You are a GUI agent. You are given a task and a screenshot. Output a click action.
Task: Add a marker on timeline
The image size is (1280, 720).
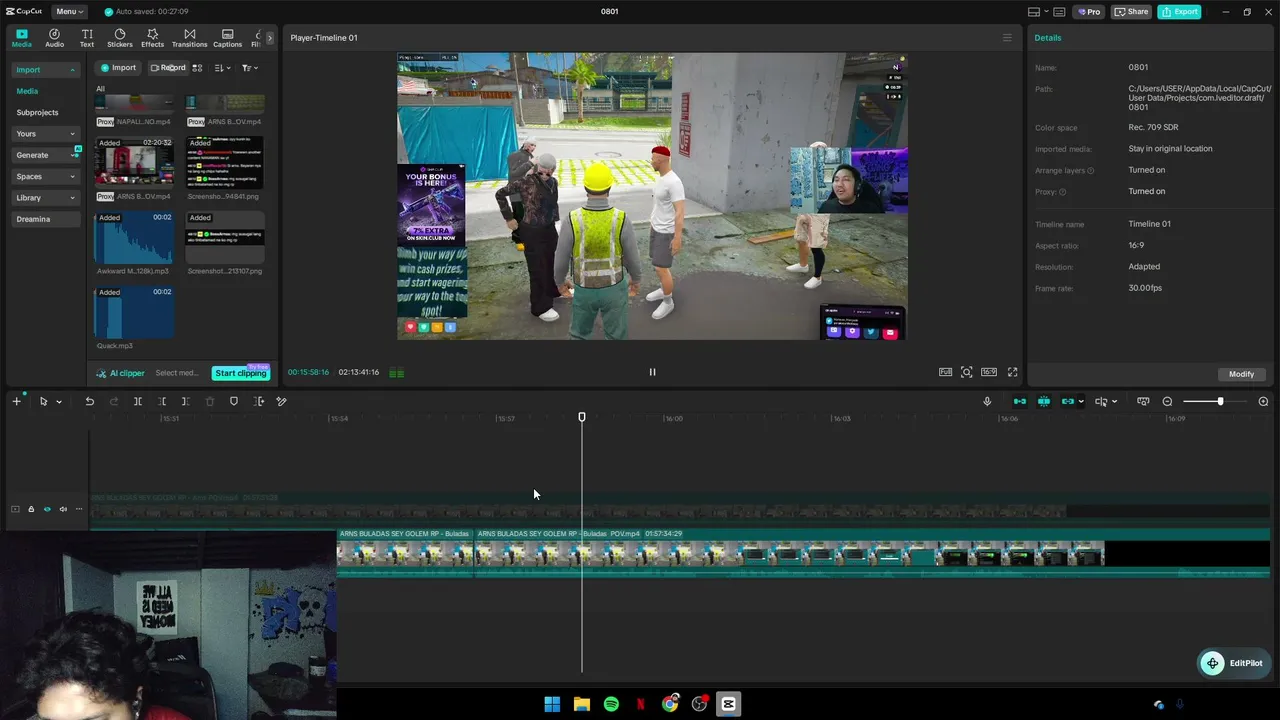[x=234, y=401]
